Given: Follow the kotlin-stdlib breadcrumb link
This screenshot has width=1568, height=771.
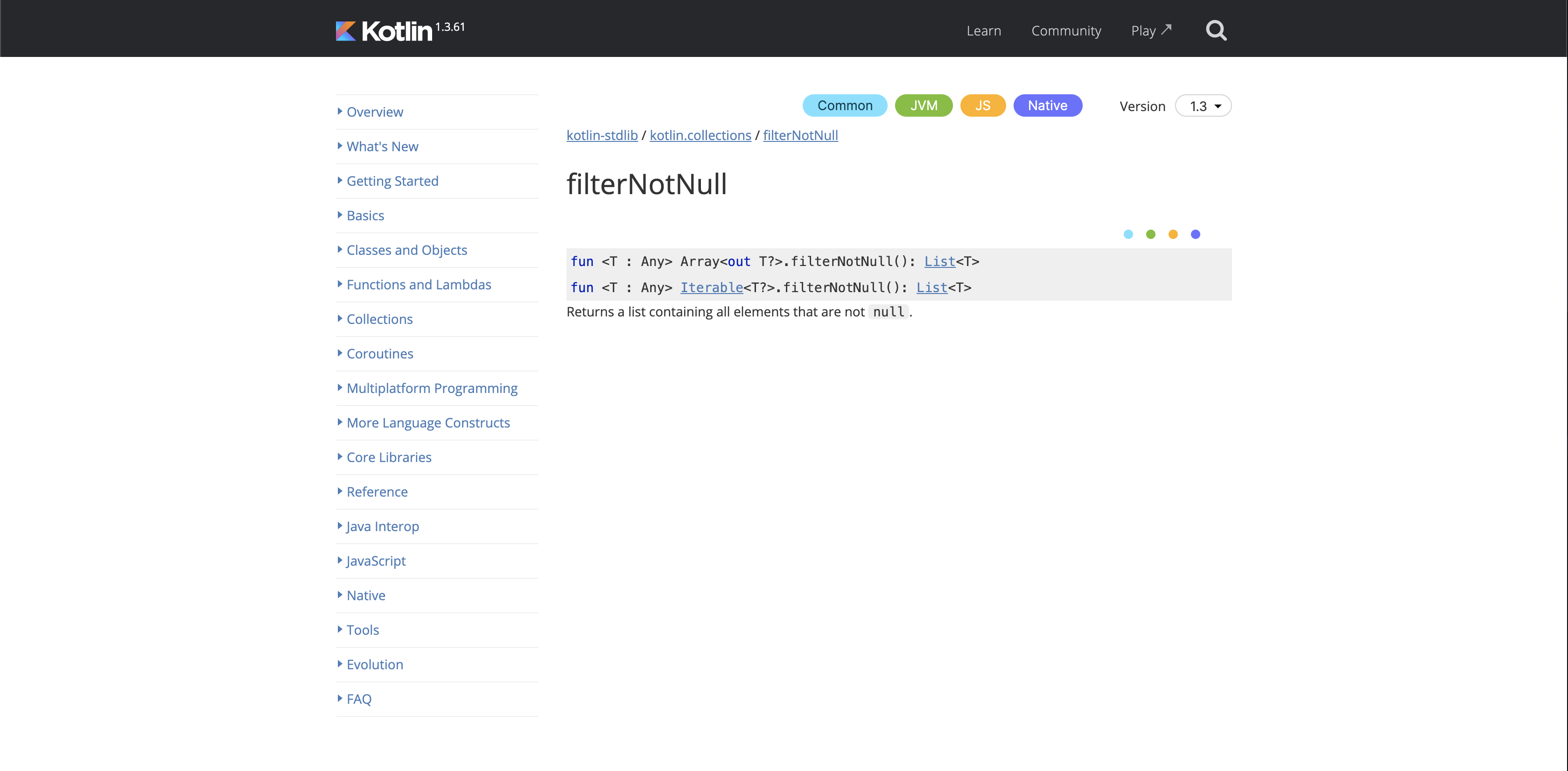Looking at the screenshot, I should click(602, 135).
